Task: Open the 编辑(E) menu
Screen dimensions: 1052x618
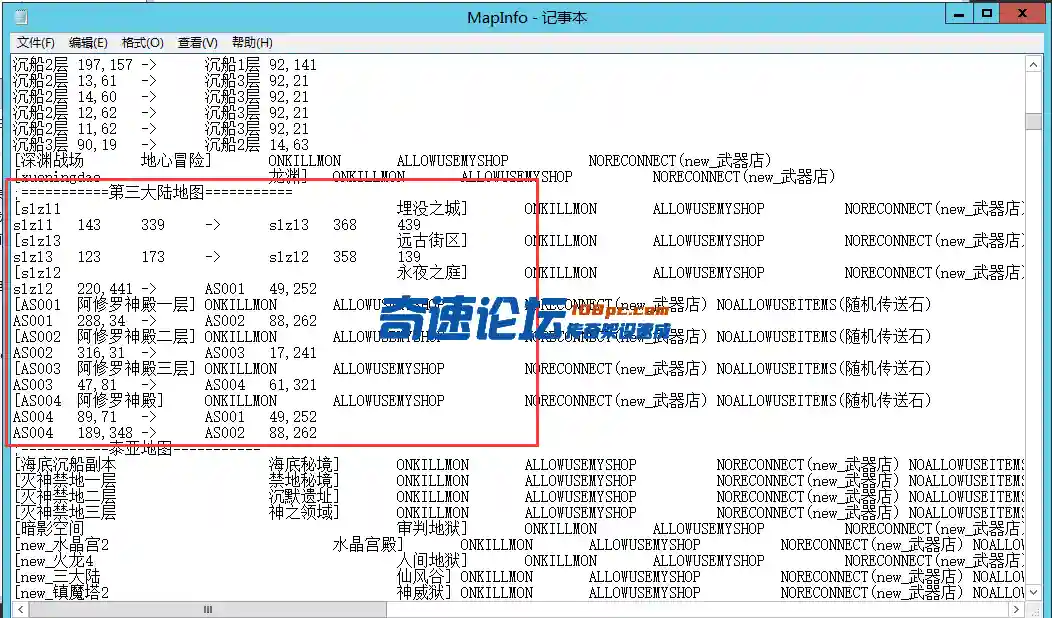Action: pos(88,42)
